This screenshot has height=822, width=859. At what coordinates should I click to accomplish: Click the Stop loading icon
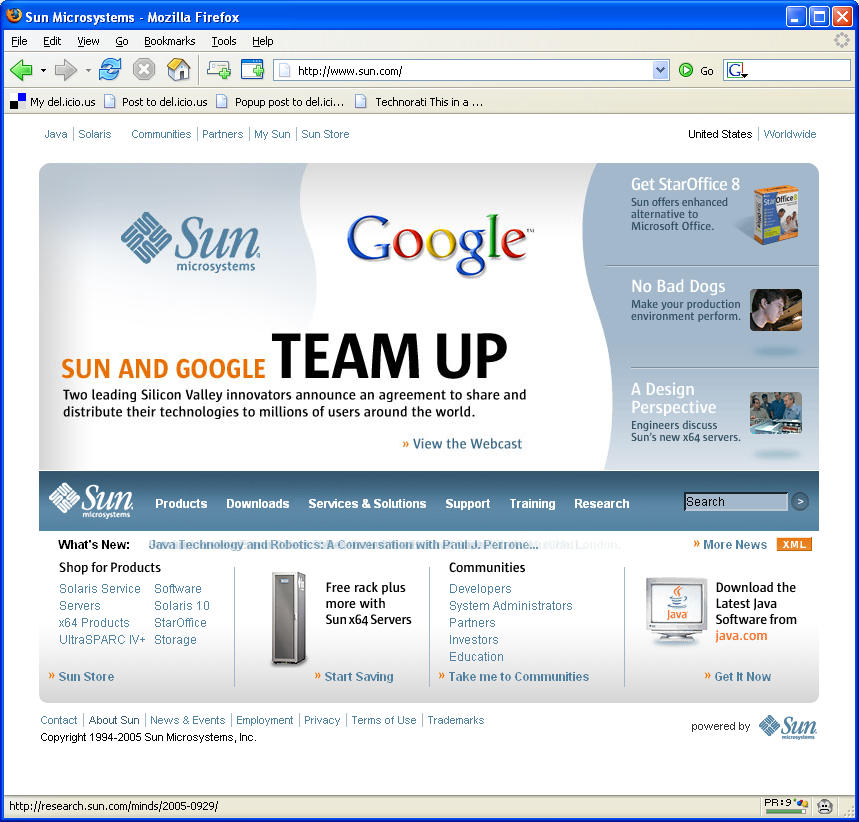coord(144,70)
